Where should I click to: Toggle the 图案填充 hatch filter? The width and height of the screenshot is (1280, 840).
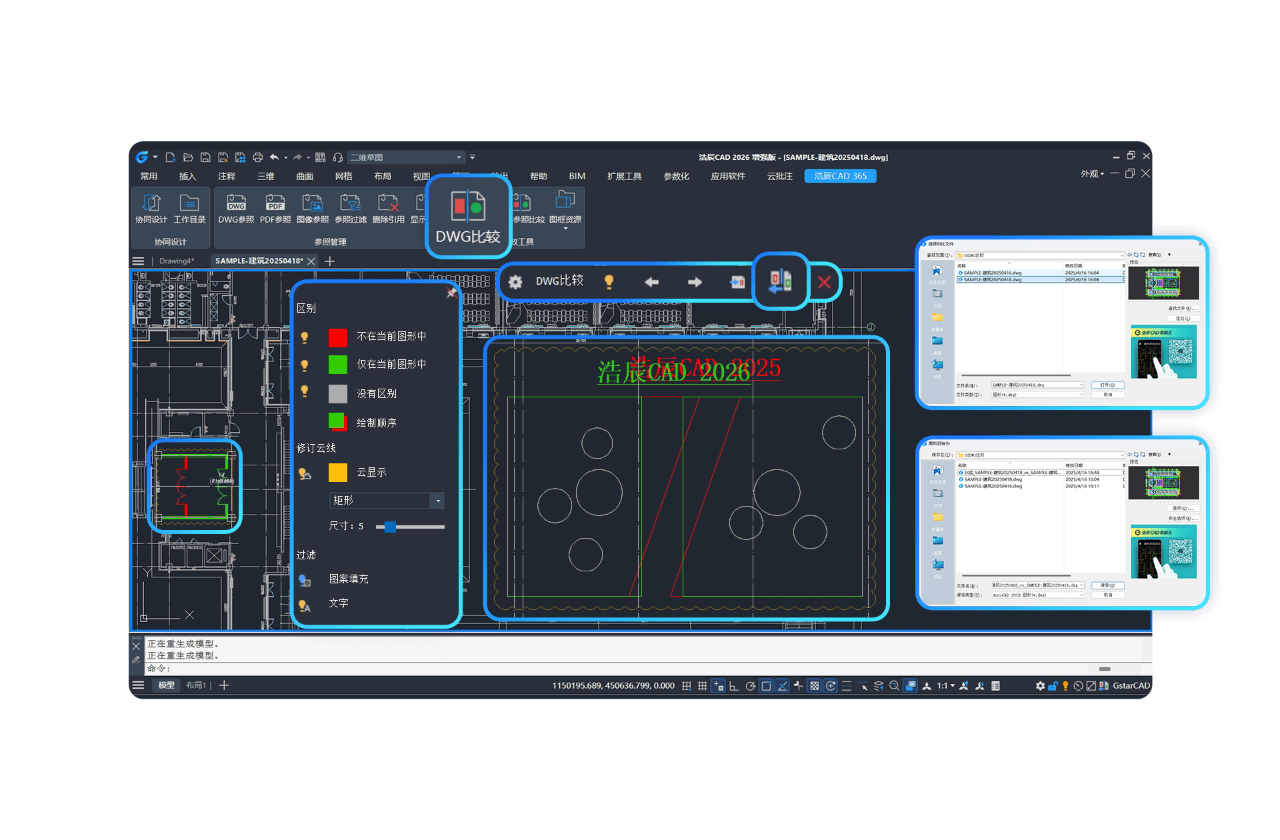[305, 579]
